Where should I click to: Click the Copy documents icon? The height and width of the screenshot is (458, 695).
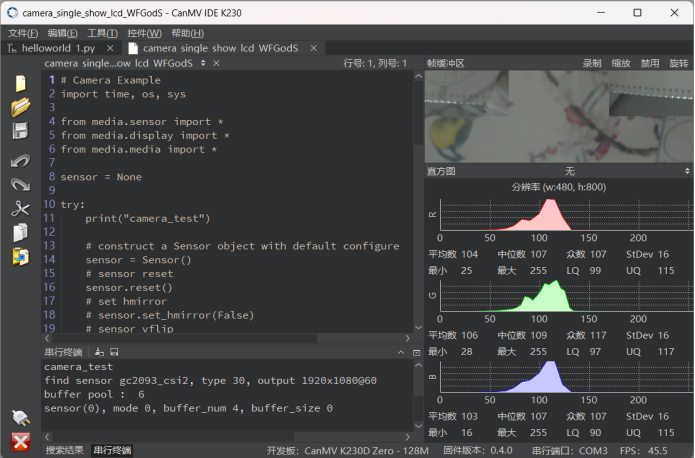click(x=20, y=232)
